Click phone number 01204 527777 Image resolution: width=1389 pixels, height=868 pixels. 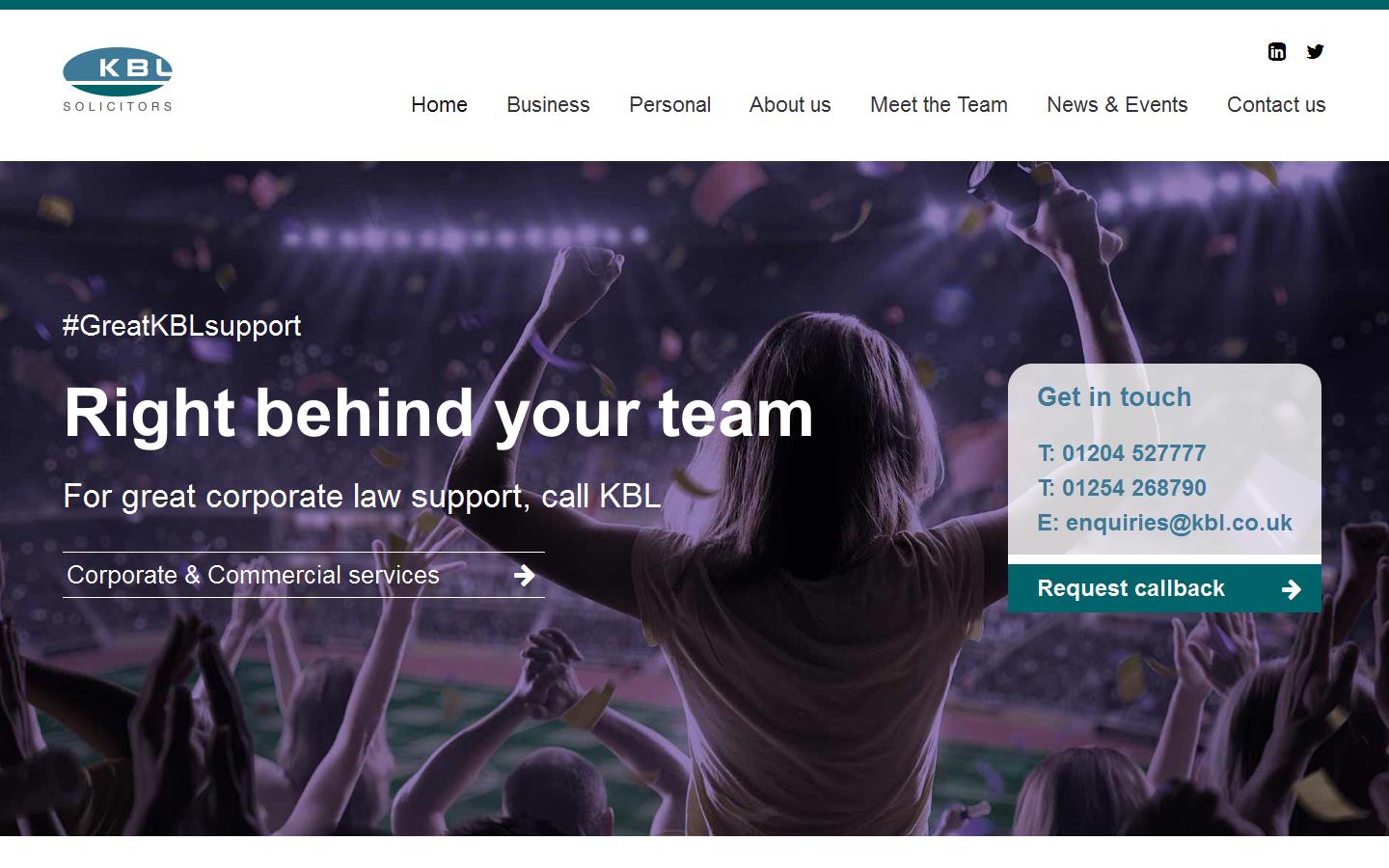pos(1133,453)
